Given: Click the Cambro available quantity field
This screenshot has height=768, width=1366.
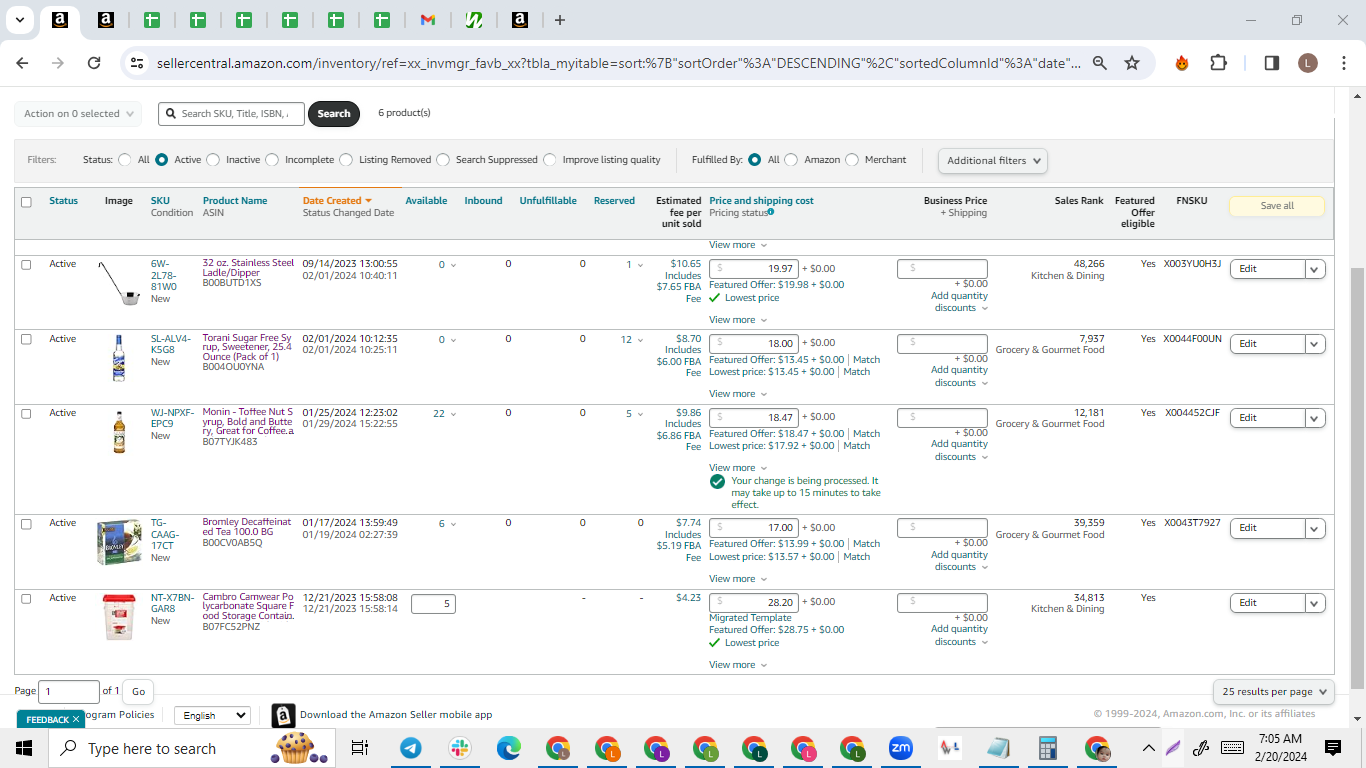Looking at the screenshot, I should pos(434,603).
